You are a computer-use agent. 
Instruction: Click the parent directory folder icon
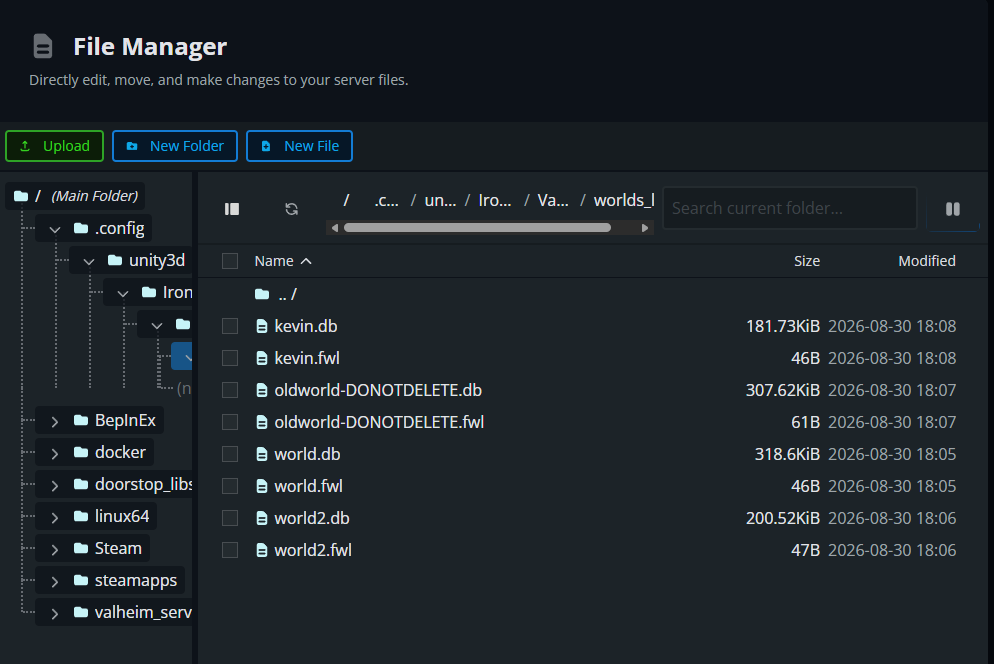[262, 294]
